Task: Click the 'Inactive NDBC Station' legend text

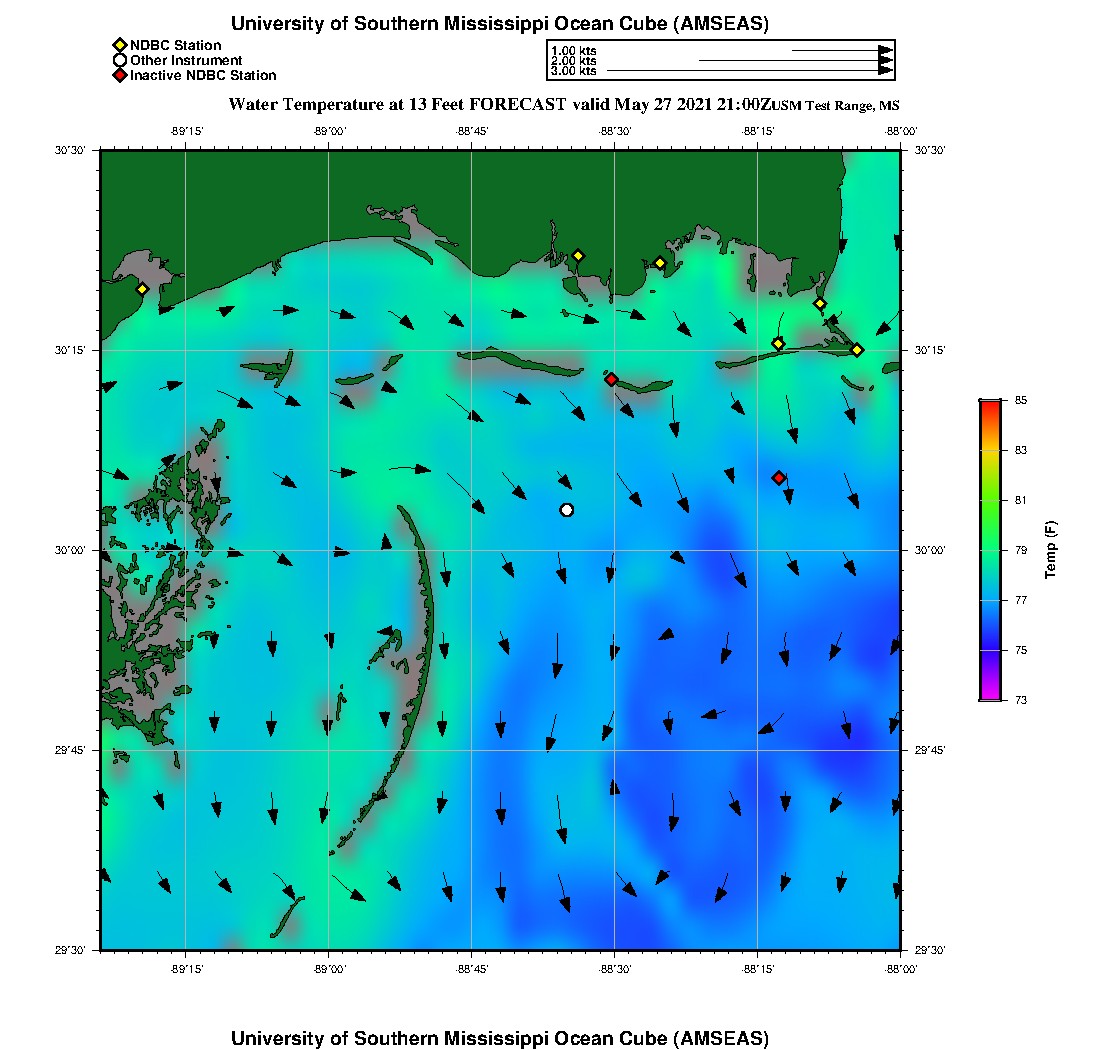Action: [x=203, y=75]
